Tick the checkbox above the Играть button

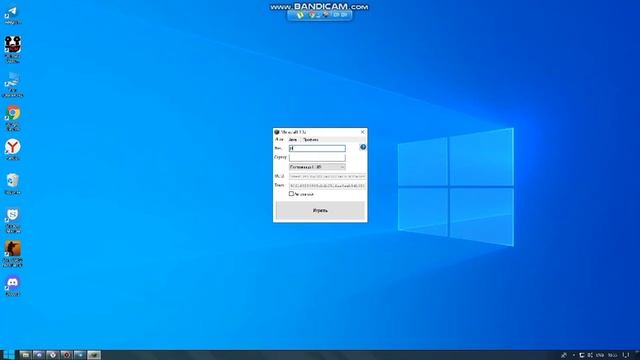point(291,194)
